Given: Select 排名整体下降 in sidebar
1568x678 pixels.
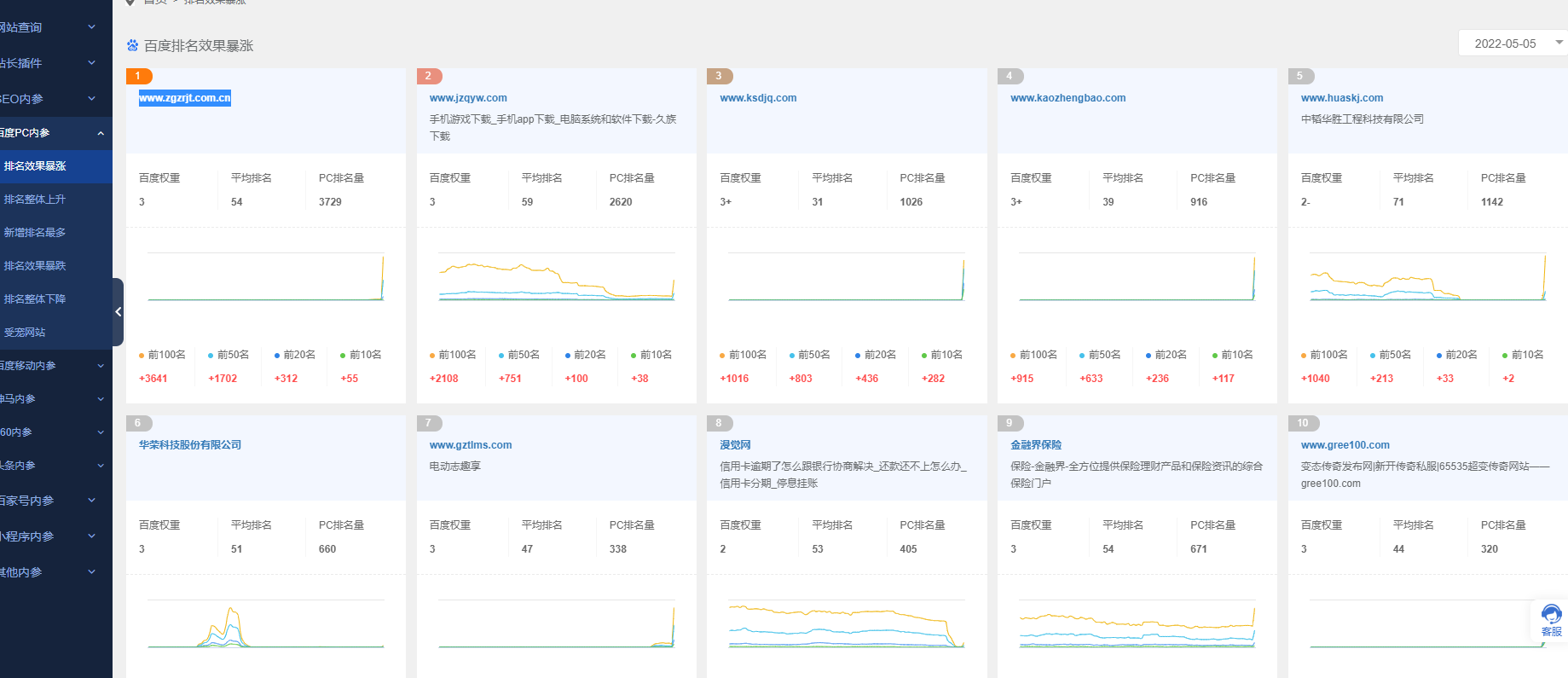Looking at the screenshot, I should pyautogui.click(x=56, y=299).
